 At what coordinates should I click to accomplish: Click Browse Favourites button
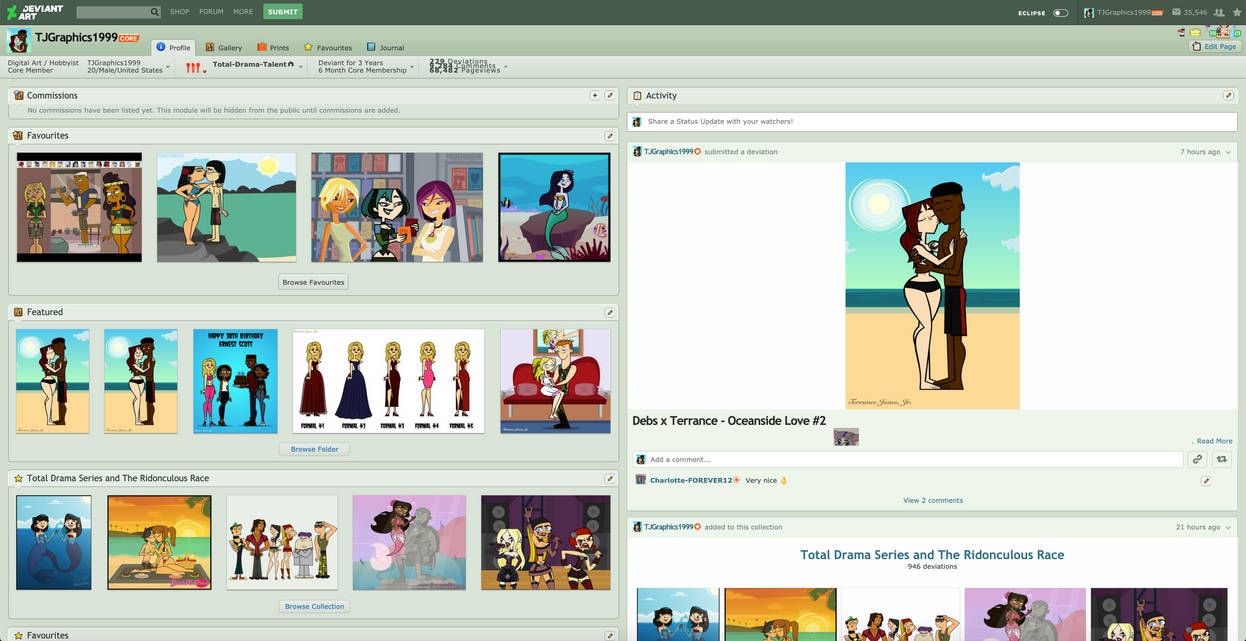click(x=313, y=282)
